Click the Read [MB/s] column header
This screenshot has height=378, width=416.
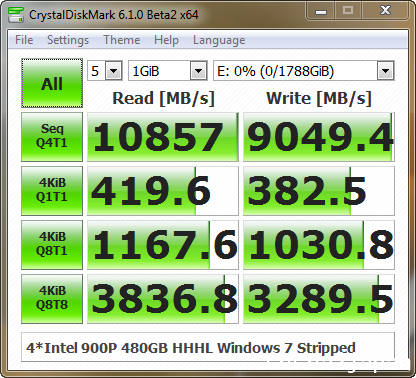click(163, 98)
